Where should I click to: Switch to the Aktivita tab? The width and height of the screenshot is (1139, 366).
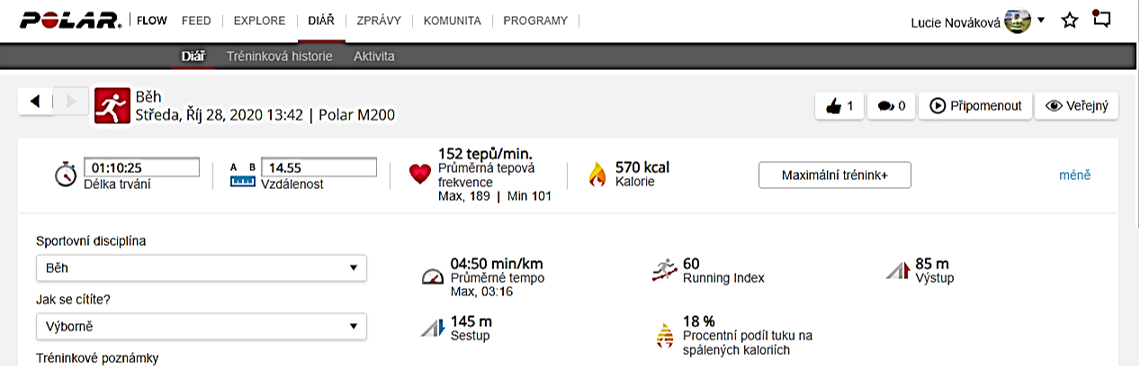(374, 56)
